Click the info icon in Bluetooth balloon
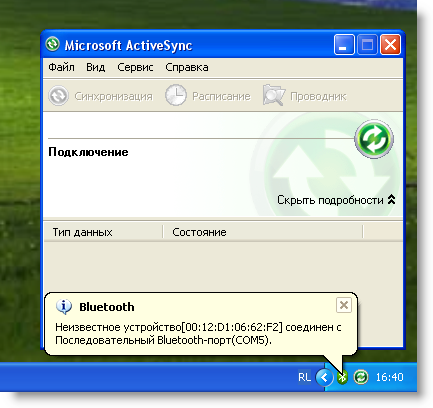The height and width of the screenshot is (408, 433). tap(64, 307)
